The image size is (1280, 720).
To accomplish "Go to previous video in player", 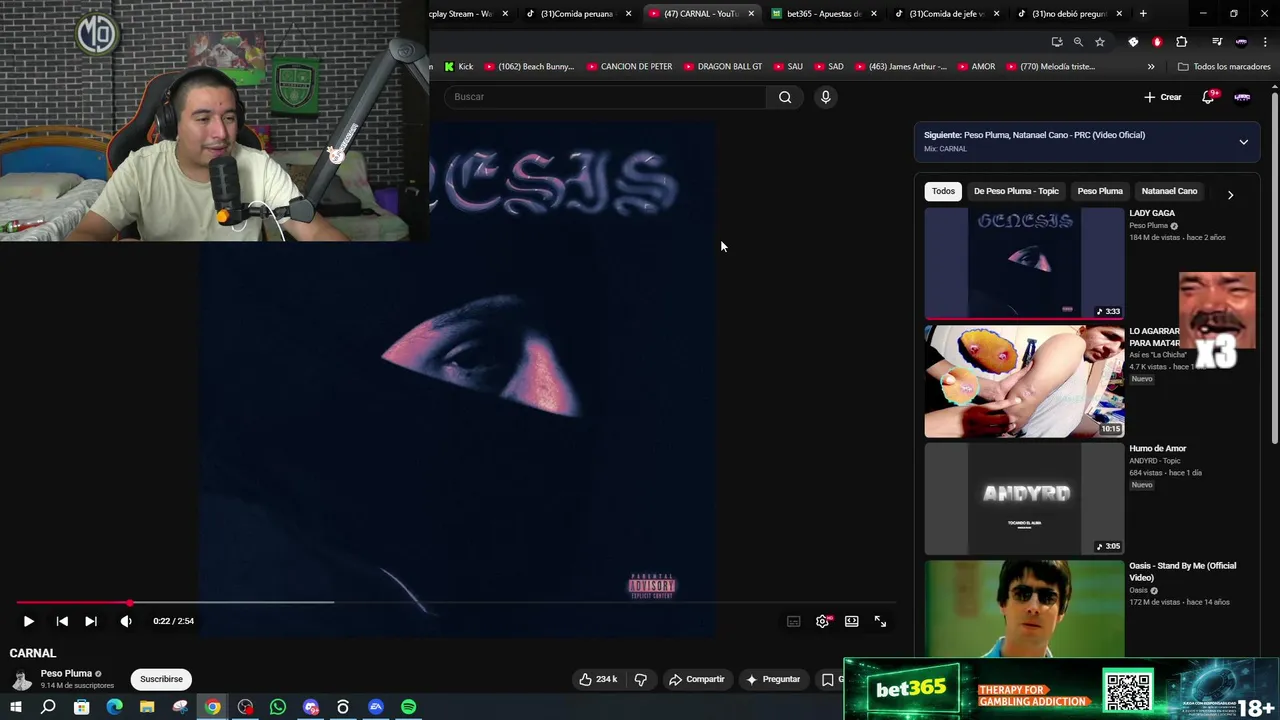I will (62, 621).
